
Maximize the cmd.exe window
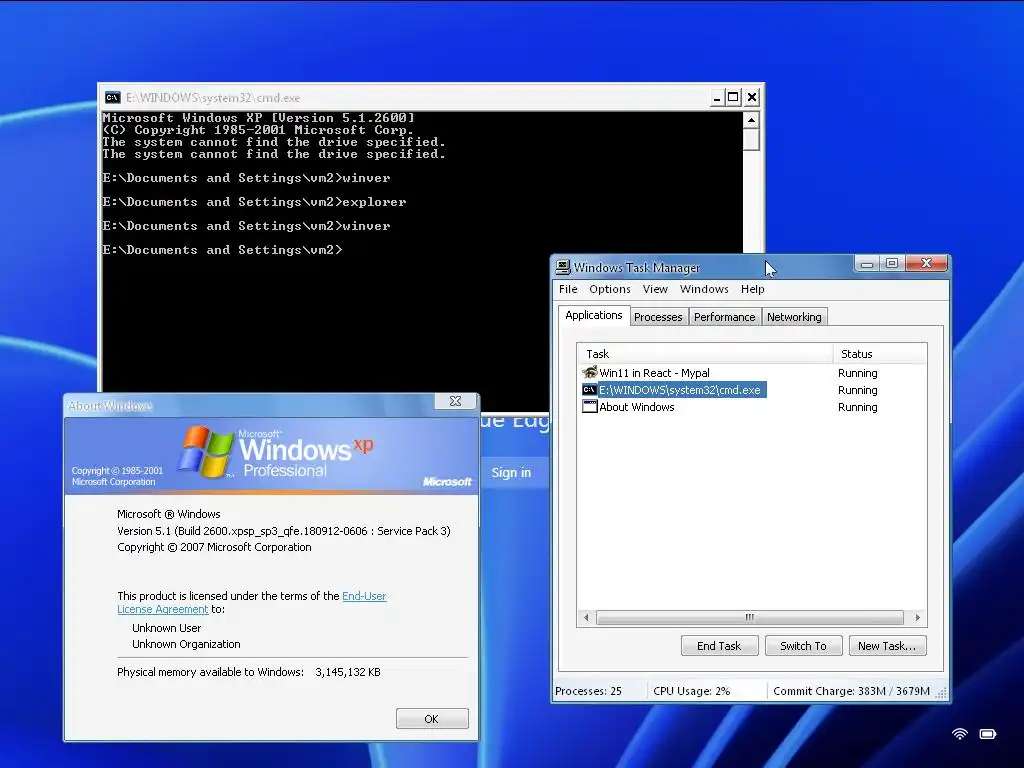click(733, 97)
